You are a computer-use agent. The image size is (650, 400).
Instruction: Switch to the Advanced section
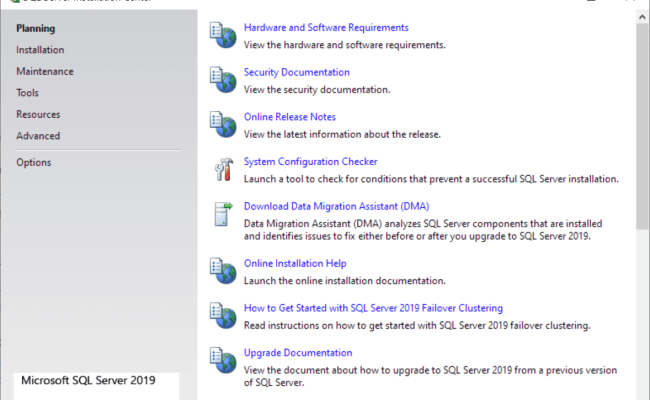point(38,136)
